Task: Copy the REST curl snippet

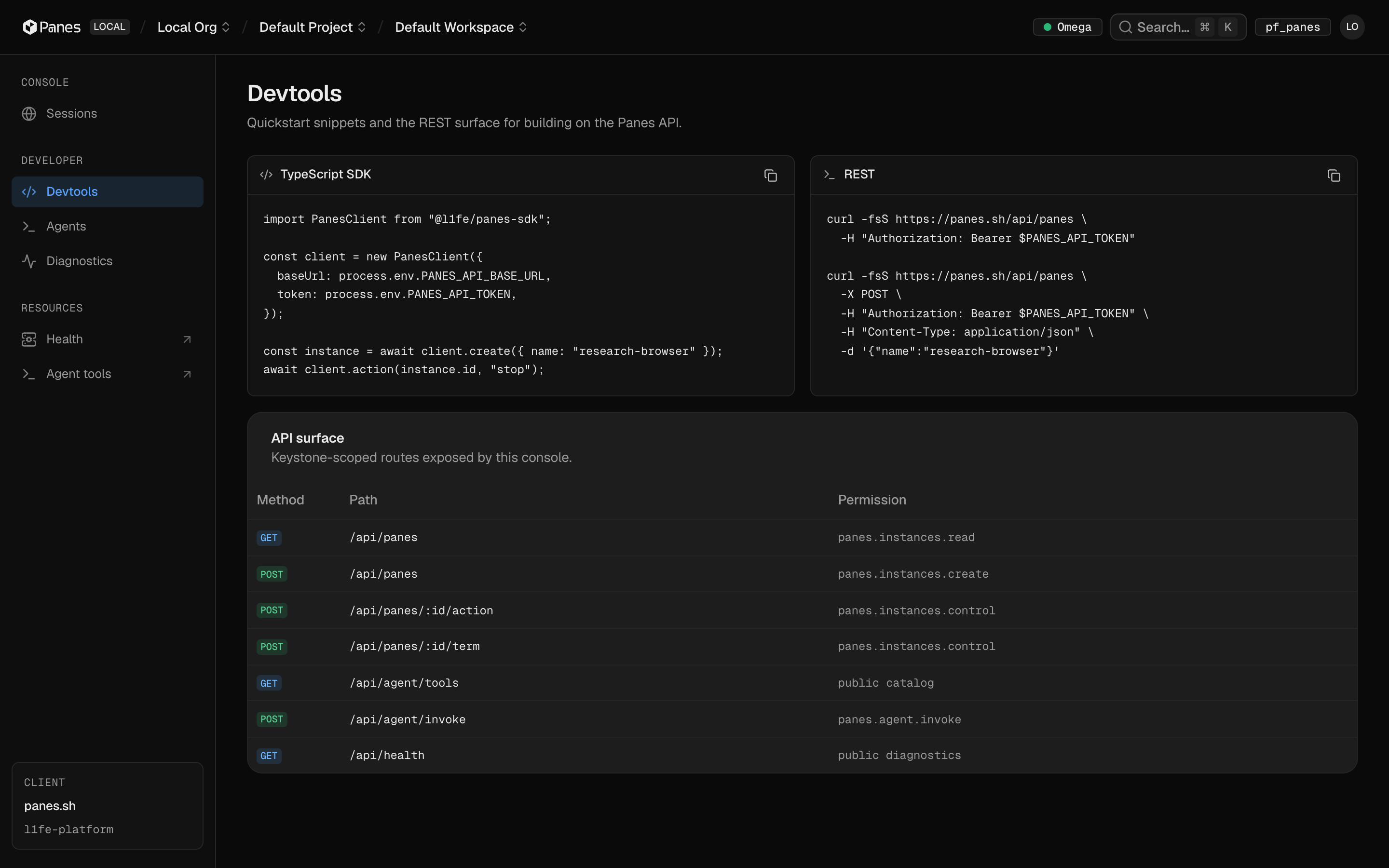Action: [x=1334, y=175]
